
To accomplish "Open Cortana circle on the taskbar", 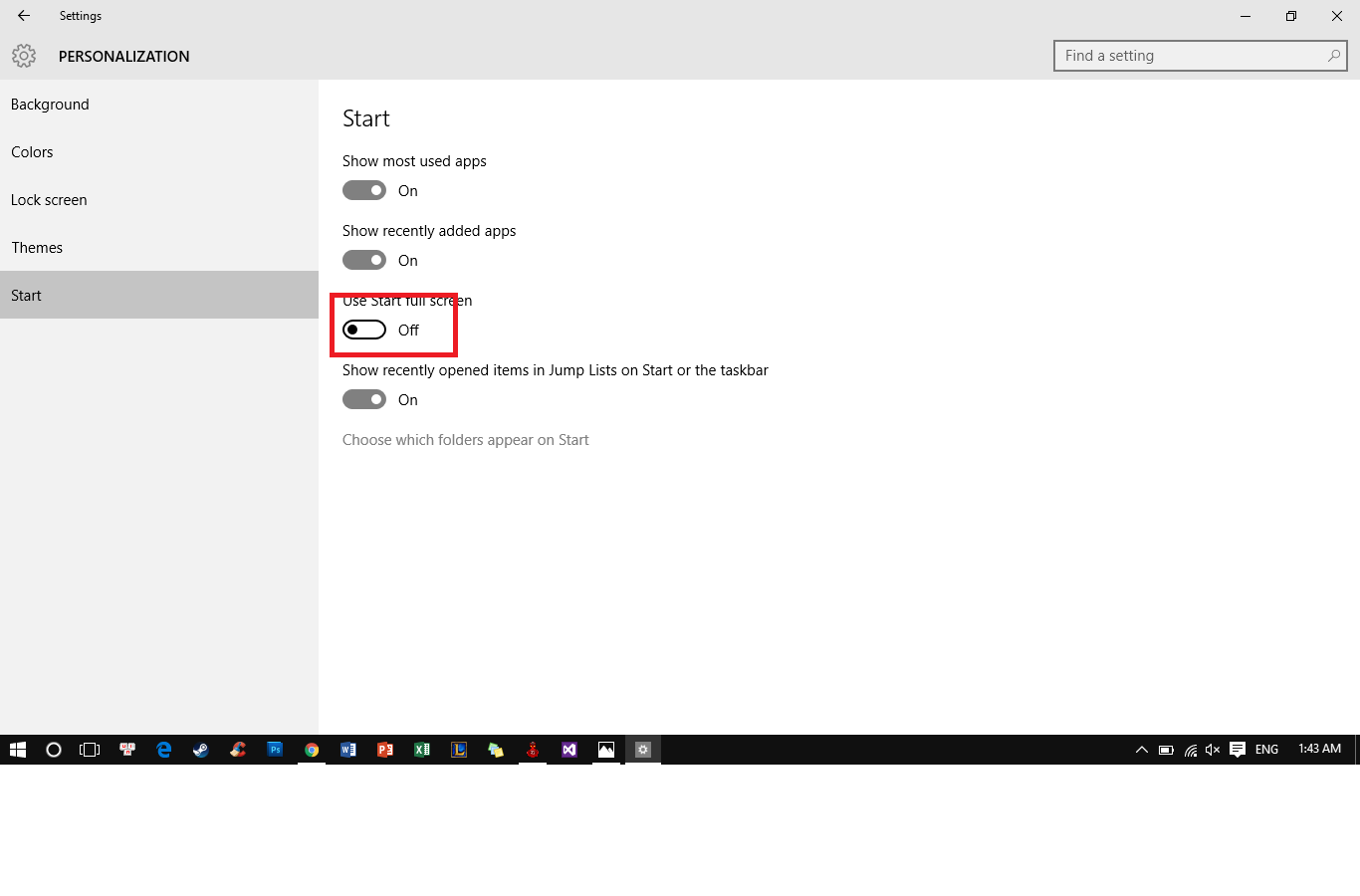I will (54, 750).
